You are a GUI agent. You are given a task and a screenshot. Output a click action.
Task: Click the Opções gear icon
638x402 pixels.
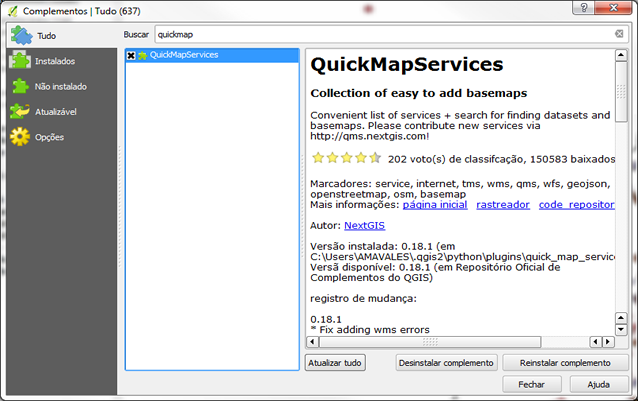tap(20, 137)
